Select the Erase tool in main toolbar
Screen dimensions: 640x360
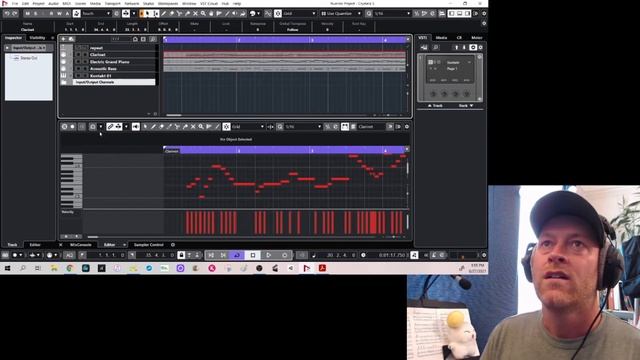172,13
